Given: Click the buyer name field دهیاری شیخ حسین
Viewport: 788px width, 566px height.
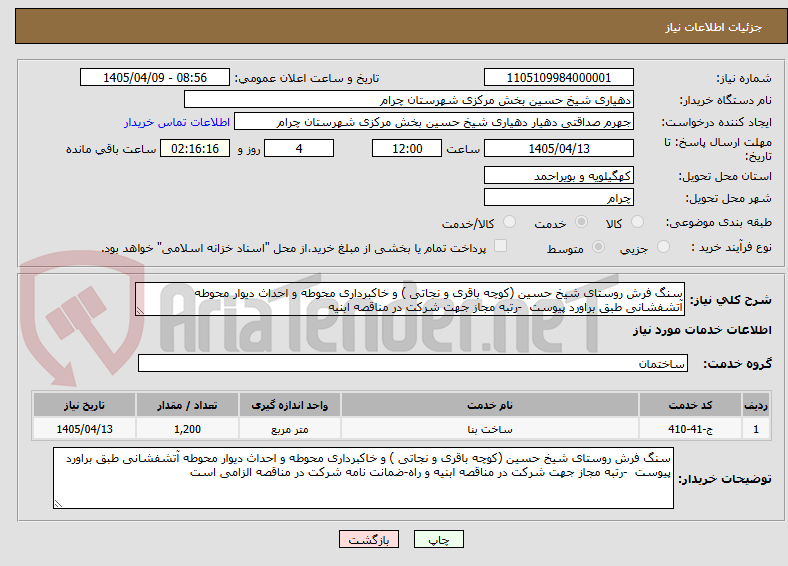Looking at the screenshot, I should [409, 100].
